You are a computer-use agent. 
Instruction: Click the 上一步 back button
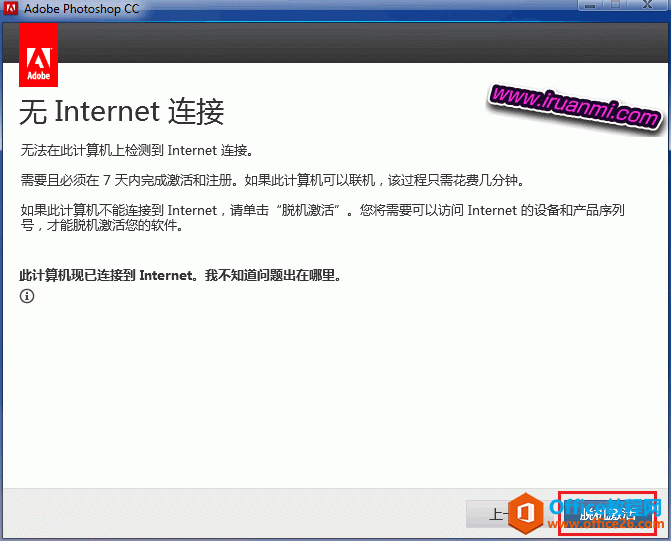(511, 514)
